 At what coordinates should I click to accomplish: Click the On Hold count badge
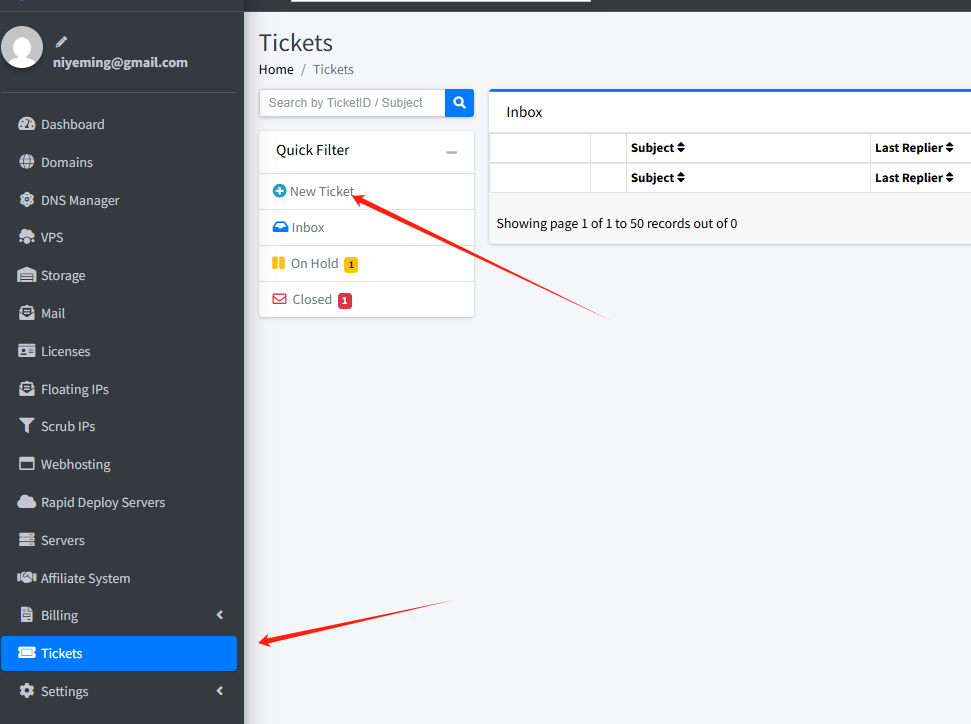(351, 264)
